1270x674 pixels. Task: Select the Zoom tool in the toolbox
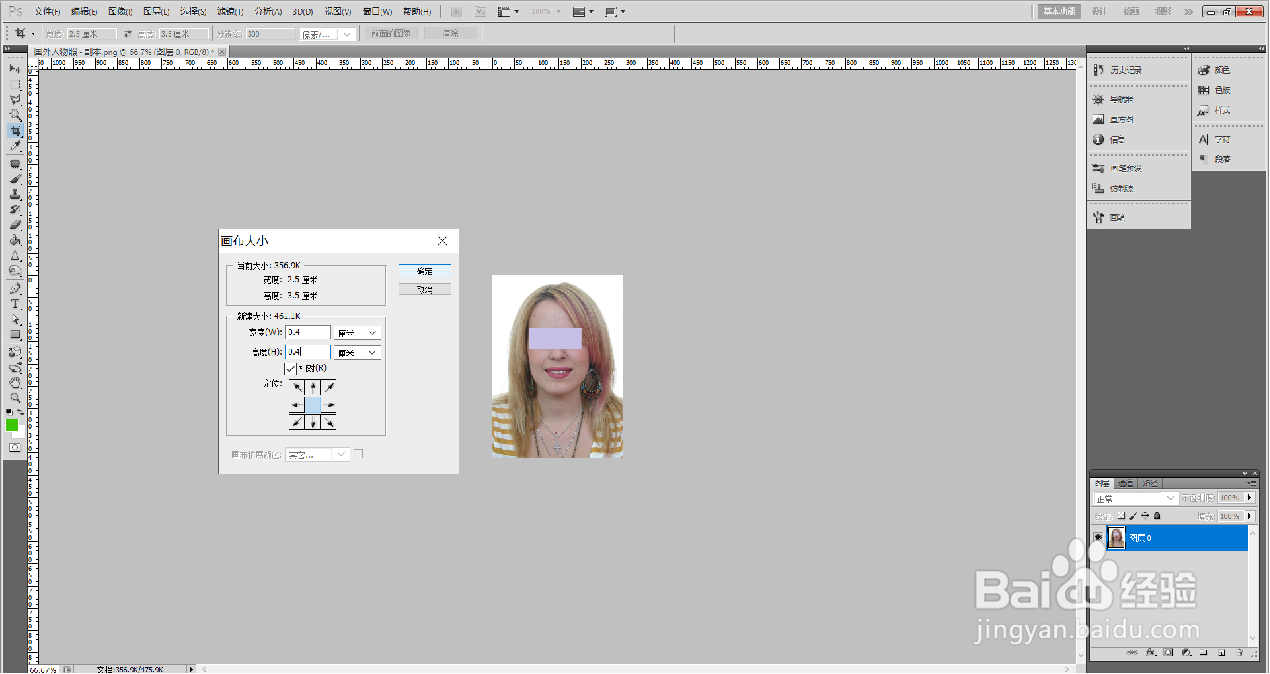pyautogui.click(x=15, y=397)
